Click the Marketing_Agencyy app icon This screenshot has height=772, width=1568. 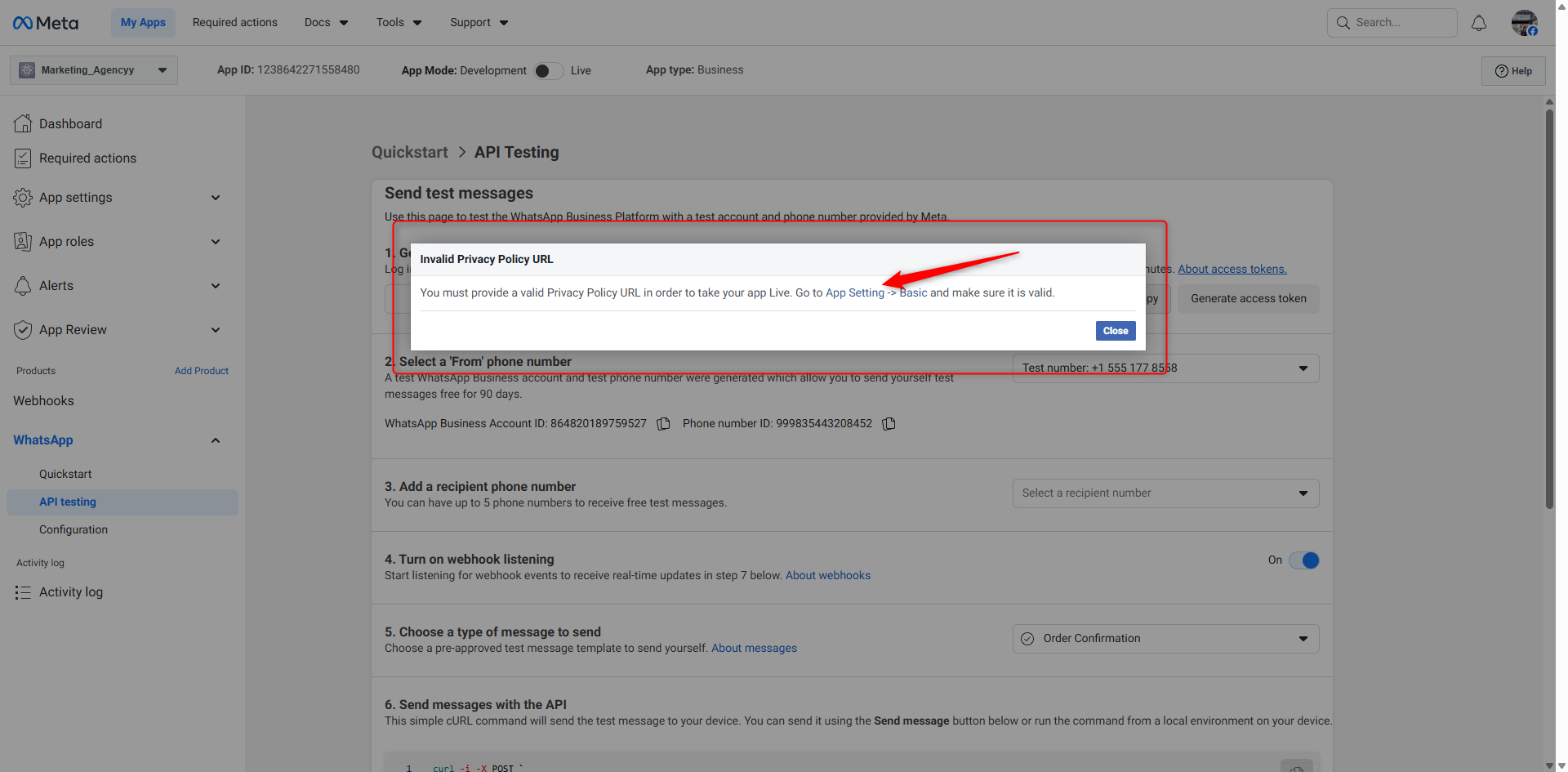[x=27, y=70]
